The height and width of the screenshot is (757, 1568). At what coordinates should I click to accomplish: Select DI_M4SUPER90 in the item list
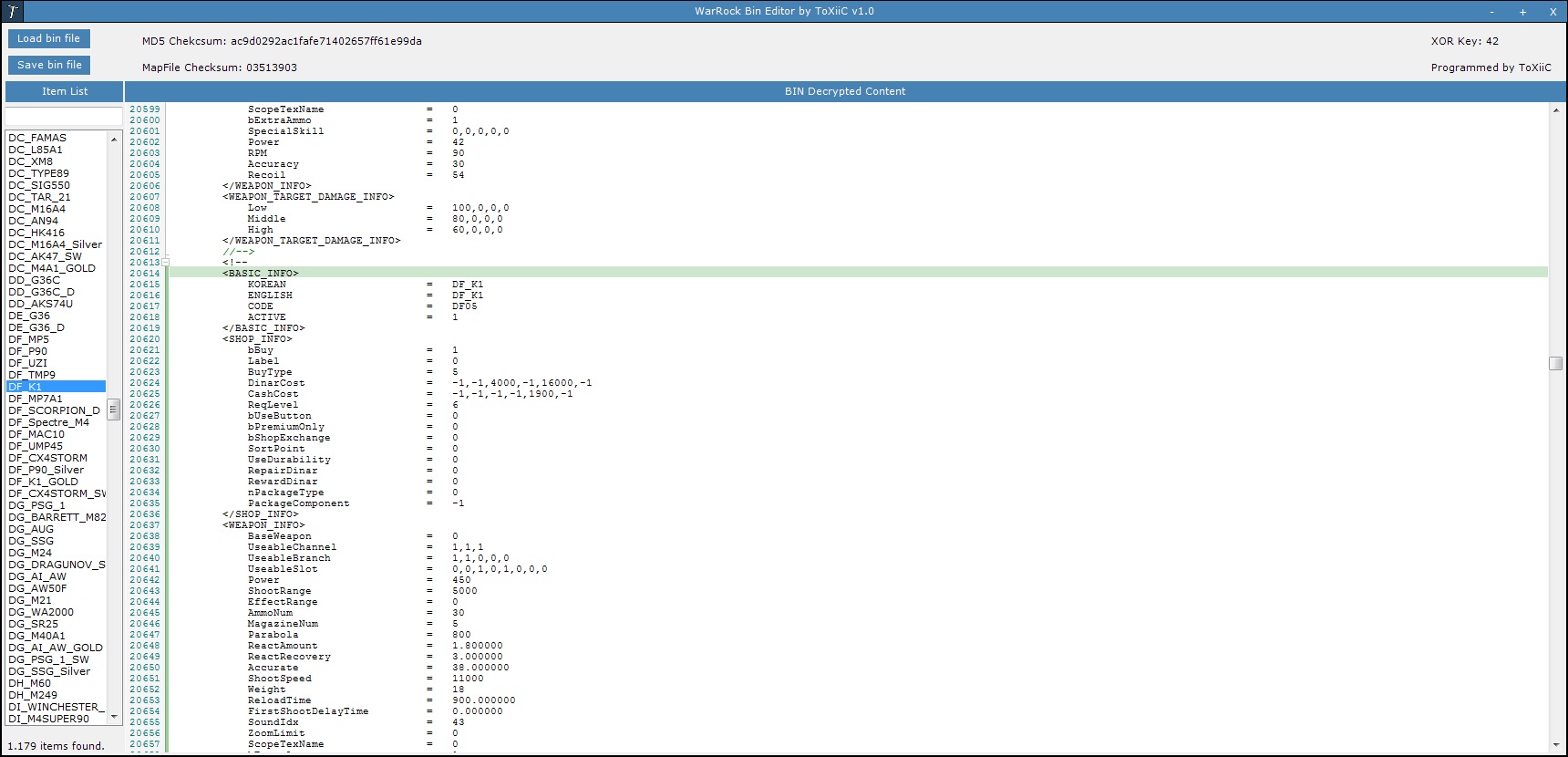click(49, 719)
